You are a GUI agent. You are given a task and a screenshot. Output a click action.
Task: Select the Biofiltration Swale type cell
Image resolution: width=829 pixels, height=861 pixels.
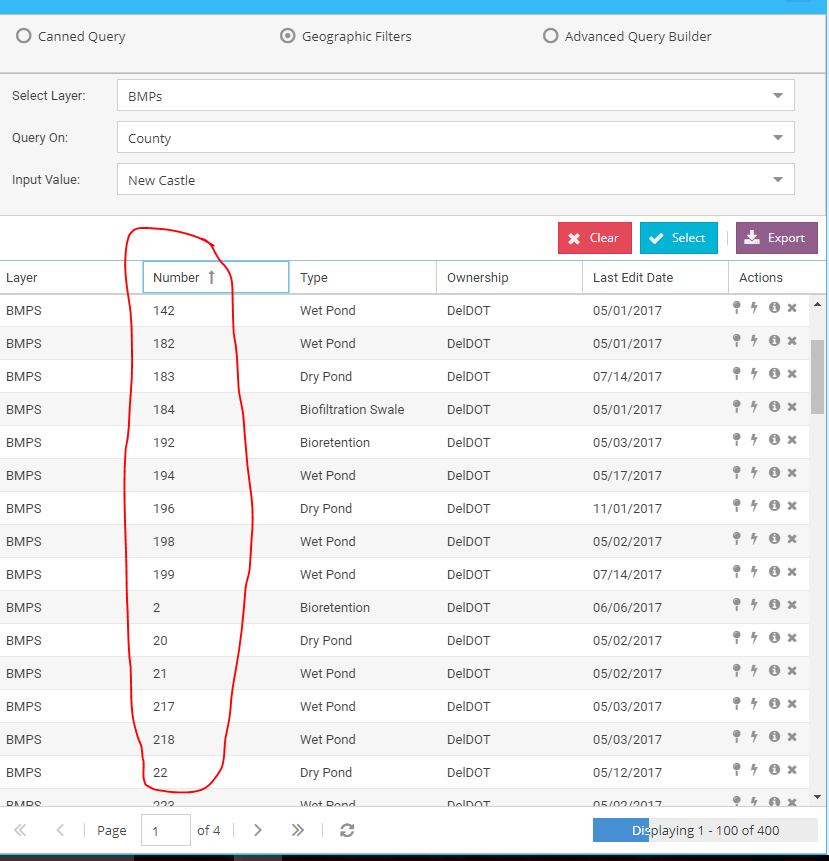(x=363, y=410)
